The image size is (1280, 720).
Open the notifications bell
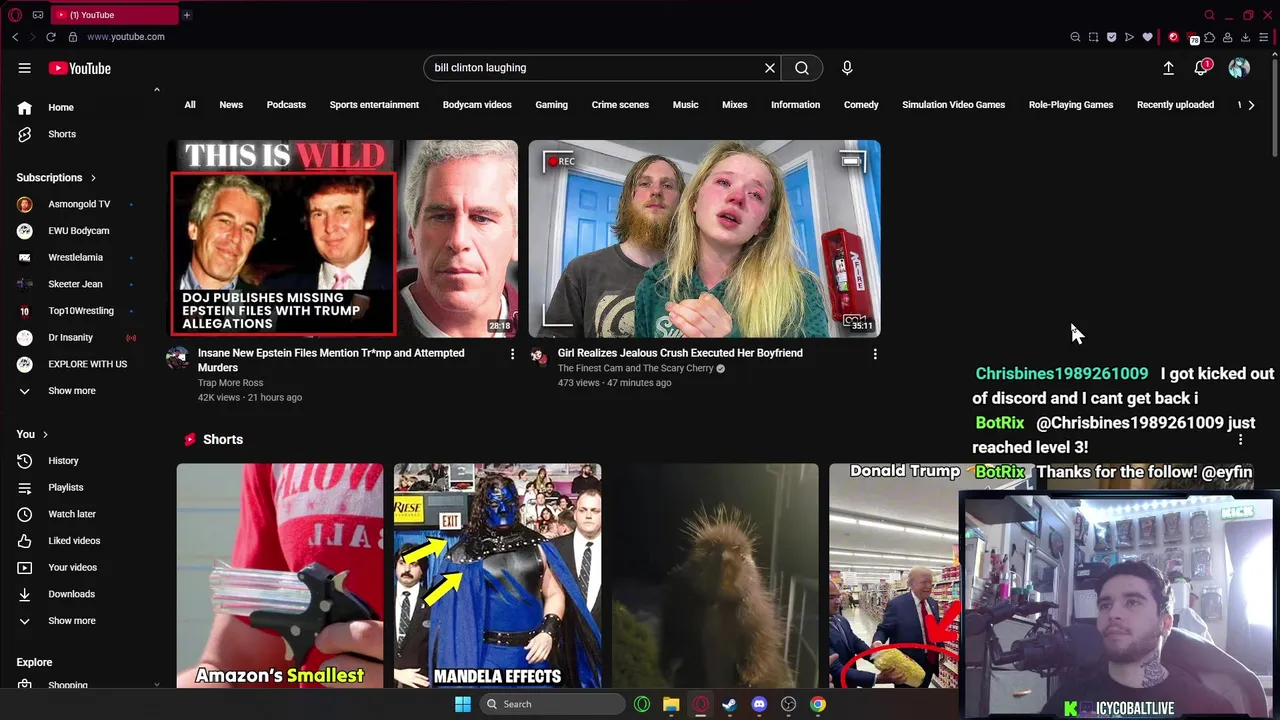[1202, 68]
